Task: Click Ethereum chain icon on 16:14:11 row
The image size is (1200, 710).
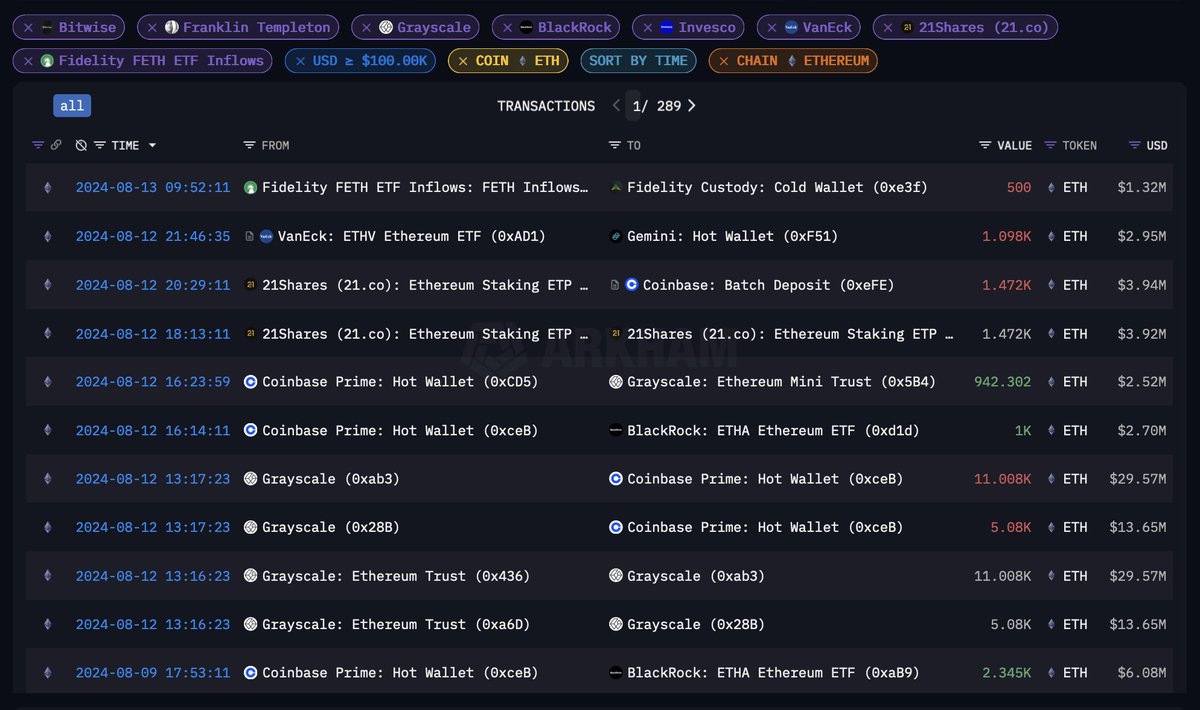Action: click(46, 431)
